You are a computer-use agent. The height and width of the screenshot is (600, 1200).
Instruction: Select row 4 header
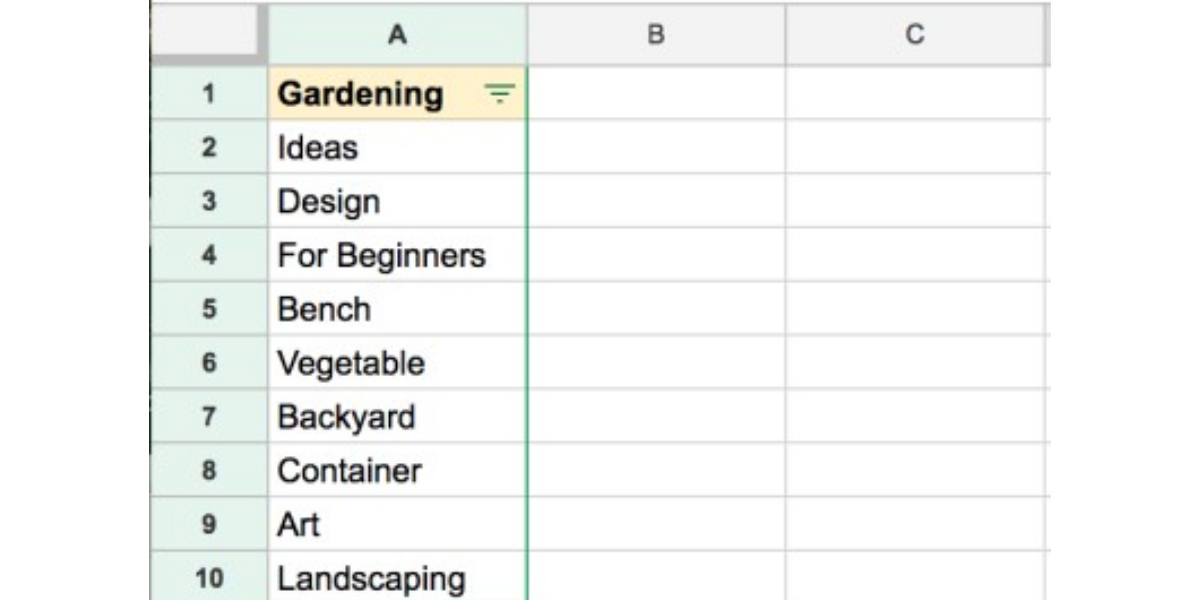tap(209, 255)
